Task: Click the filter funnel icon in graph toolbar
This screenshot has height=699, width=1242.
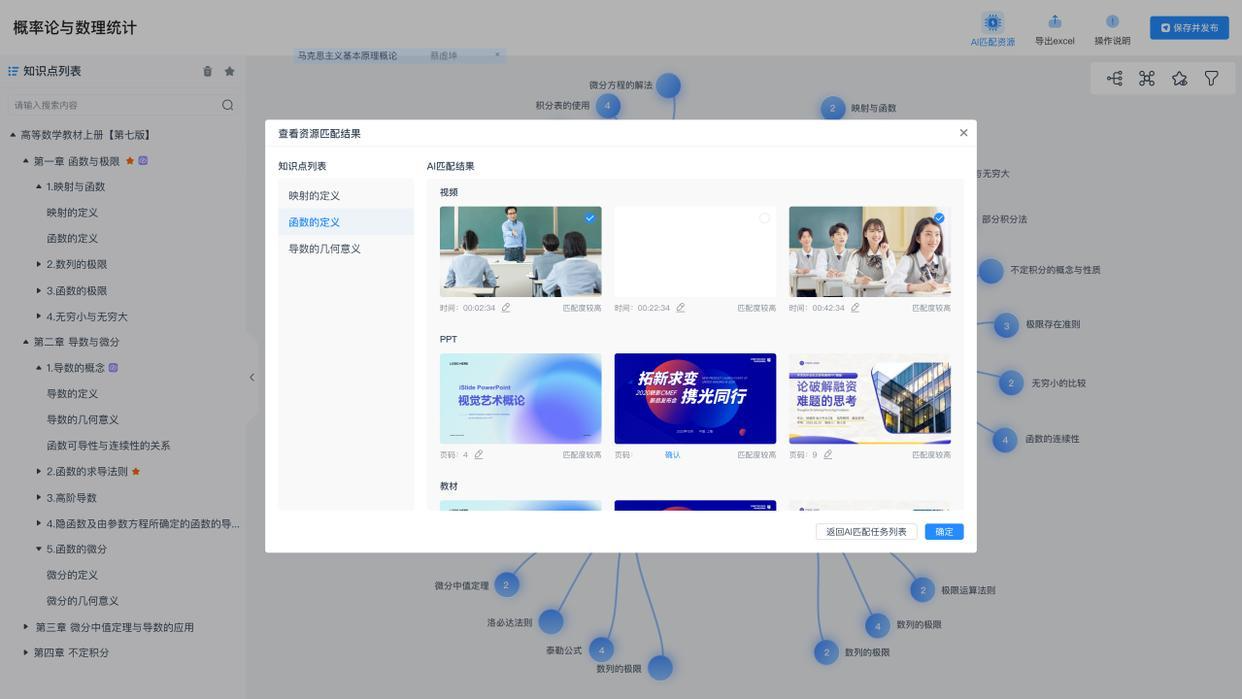Action: [x=1211, y=78]
